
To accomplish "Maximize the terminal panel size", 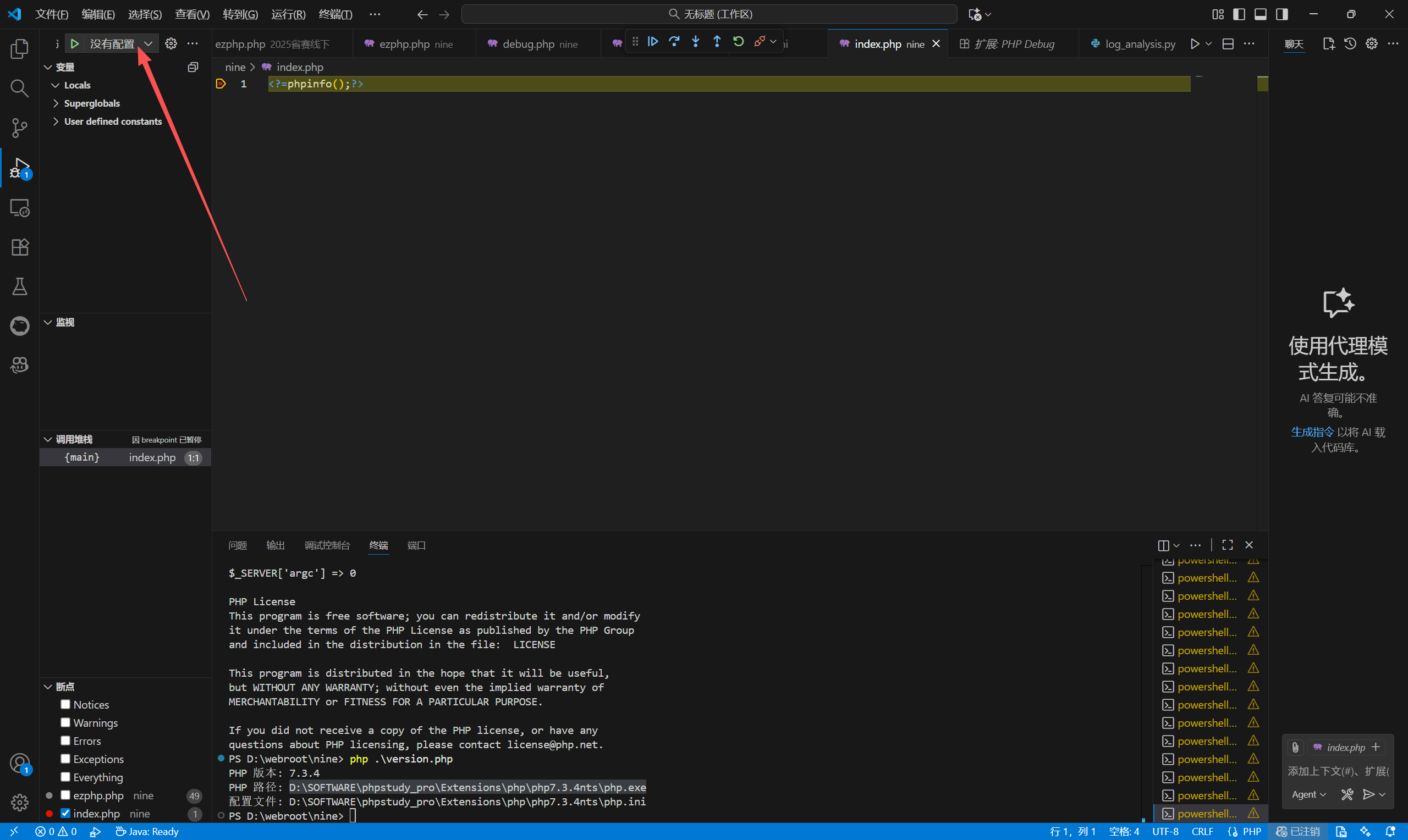I will [x=1227, y=545].
